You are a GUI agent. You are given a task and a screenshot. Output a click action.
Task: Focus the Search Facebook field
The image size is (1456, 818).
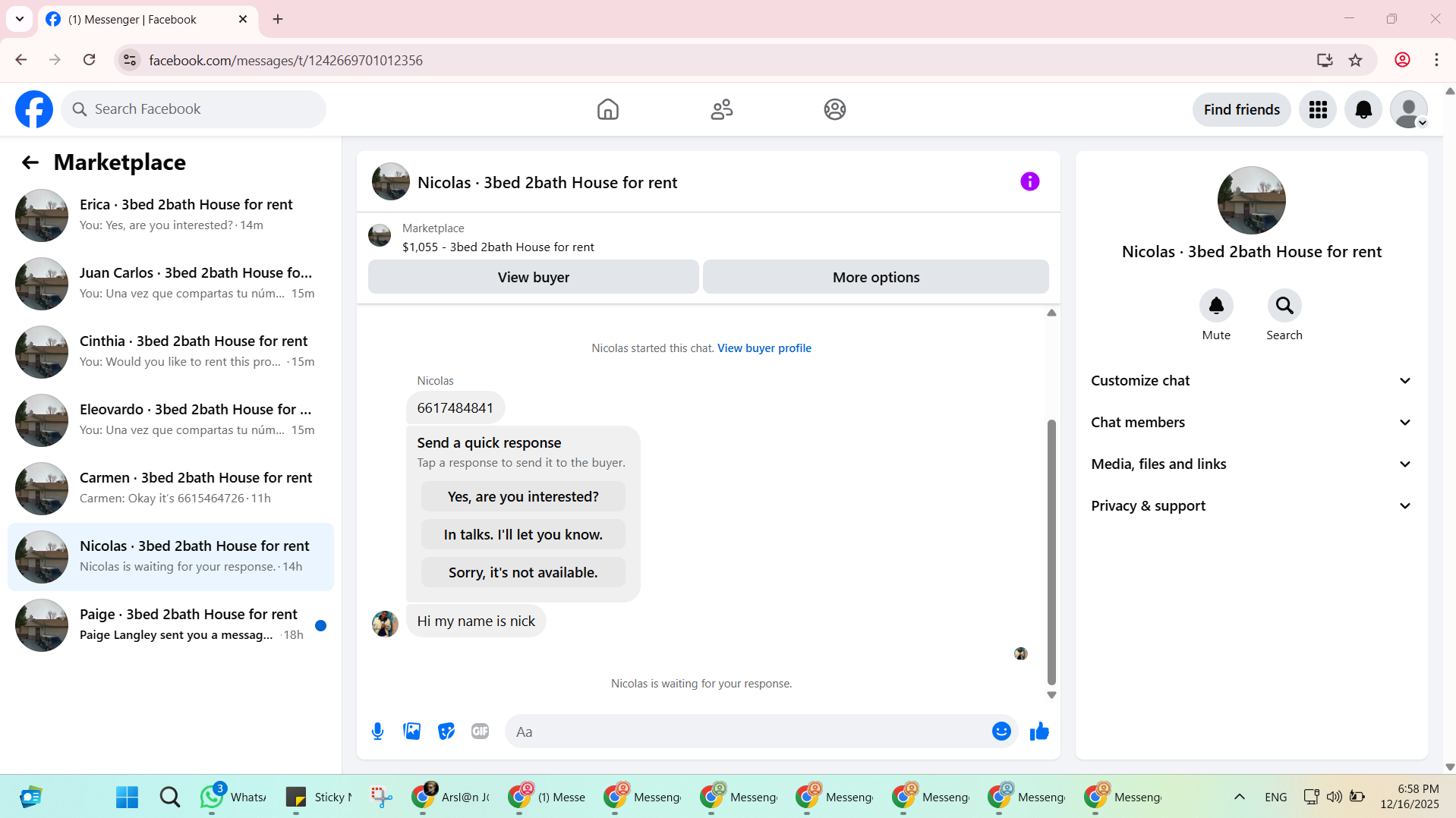point(194,109)
